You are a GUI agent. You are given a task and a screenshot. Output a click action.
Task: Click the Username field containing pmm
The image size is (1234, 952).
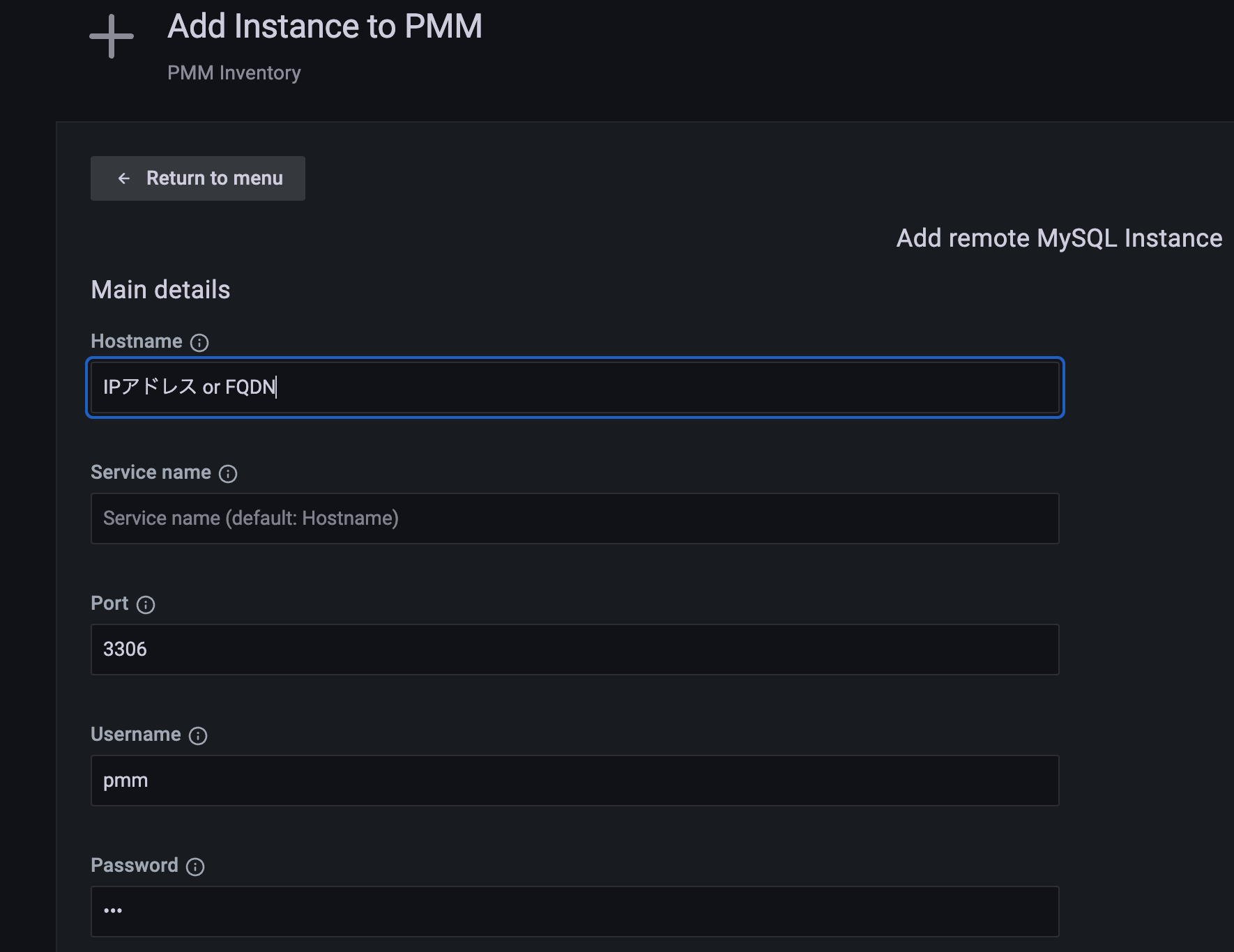tap(575, 781)
